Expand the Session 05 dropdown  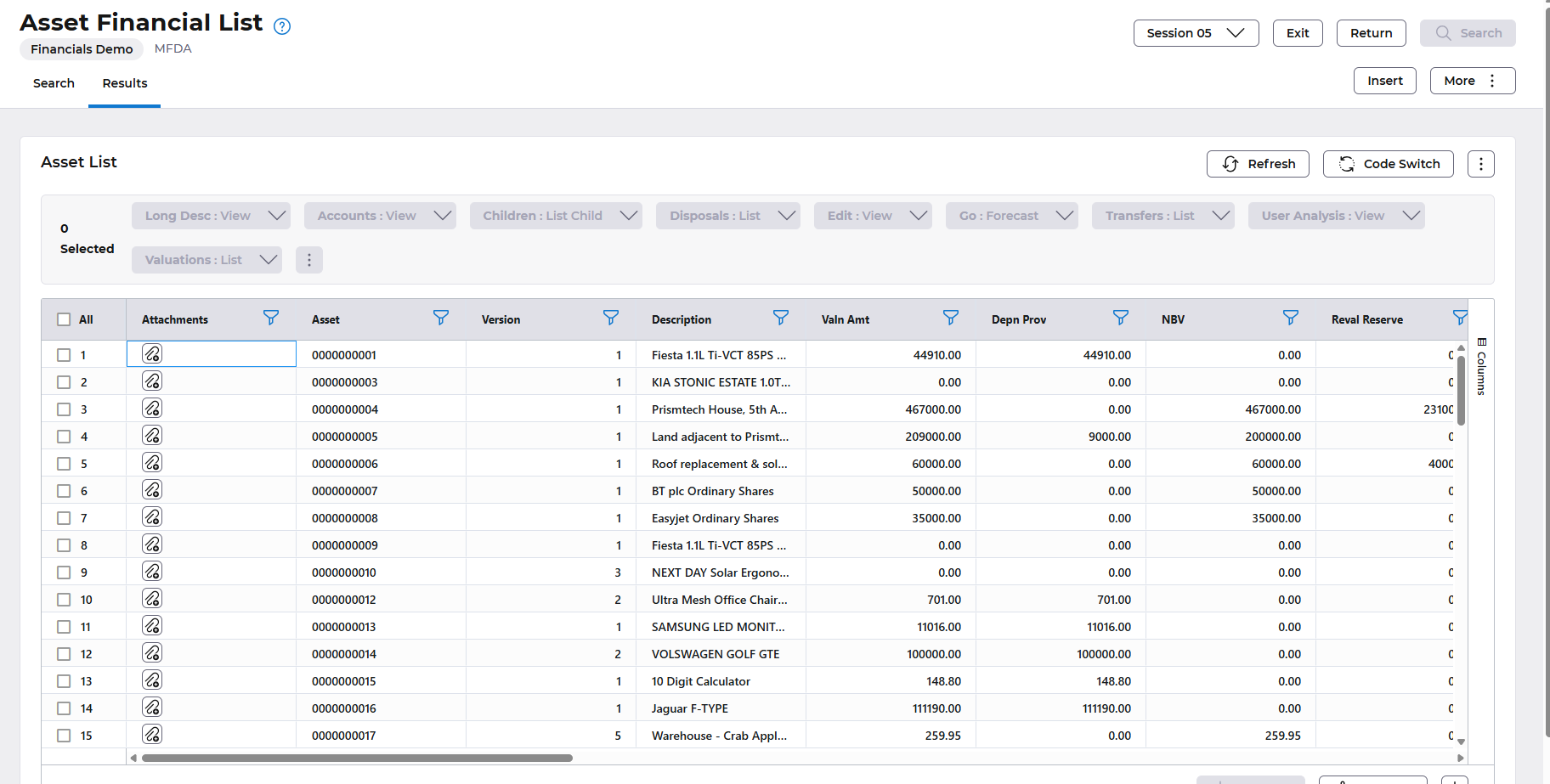coord(1195,33)
